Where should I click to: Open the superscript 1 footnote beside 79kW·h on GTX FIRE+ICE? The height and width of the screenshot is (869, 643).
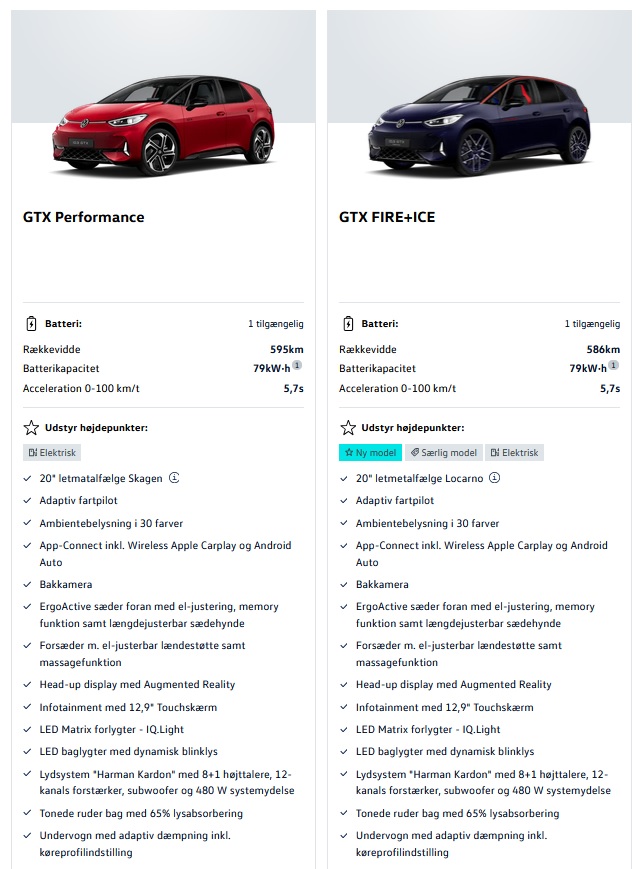(x=611, y=368)
